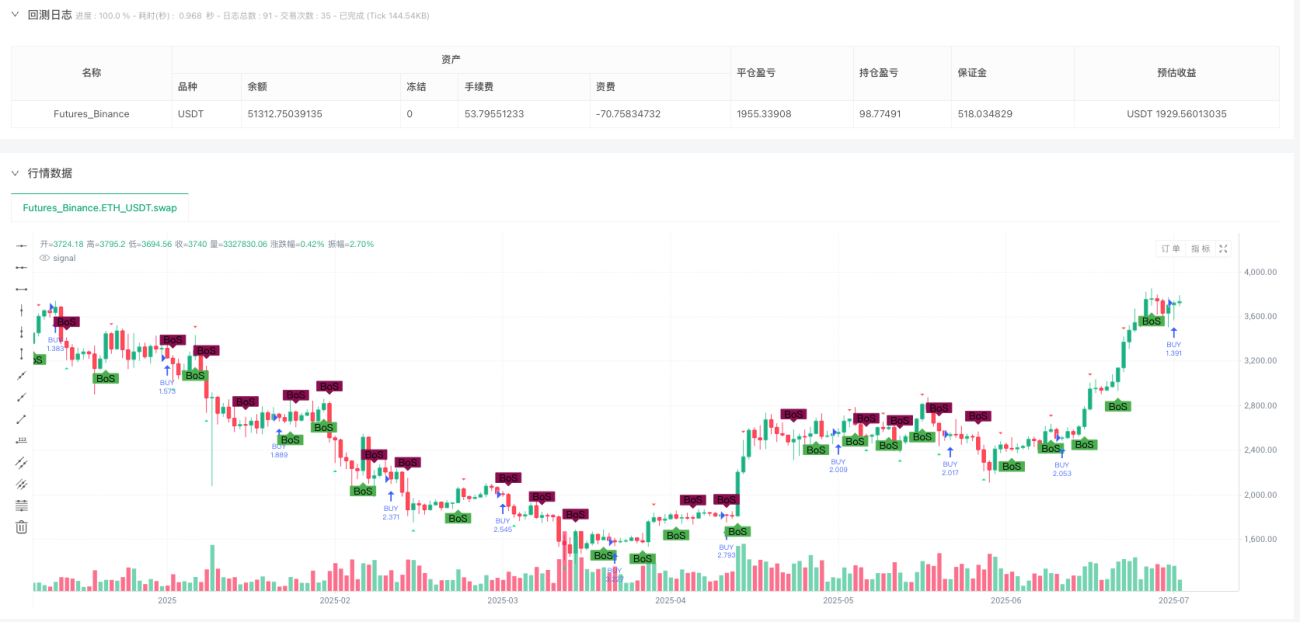
Task: Select the vertical straight line drawing tool
Action: click(x=21, y=311)
